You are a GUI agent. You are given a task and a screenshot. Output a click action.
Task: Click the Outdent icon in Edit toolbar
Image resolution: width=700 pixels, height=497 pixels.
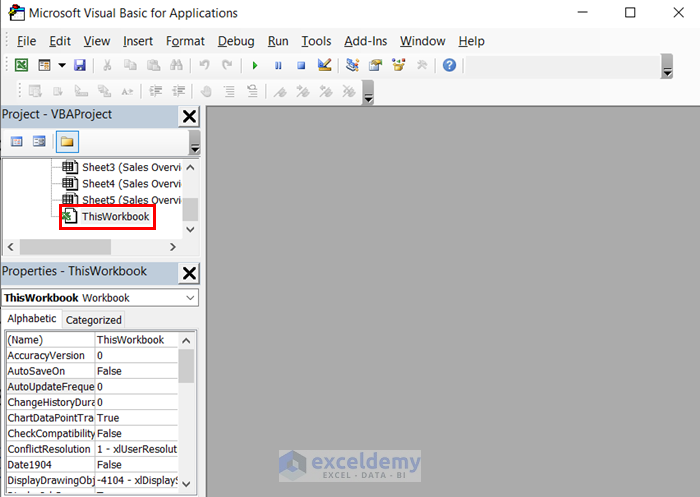click(x=179, y=92)
